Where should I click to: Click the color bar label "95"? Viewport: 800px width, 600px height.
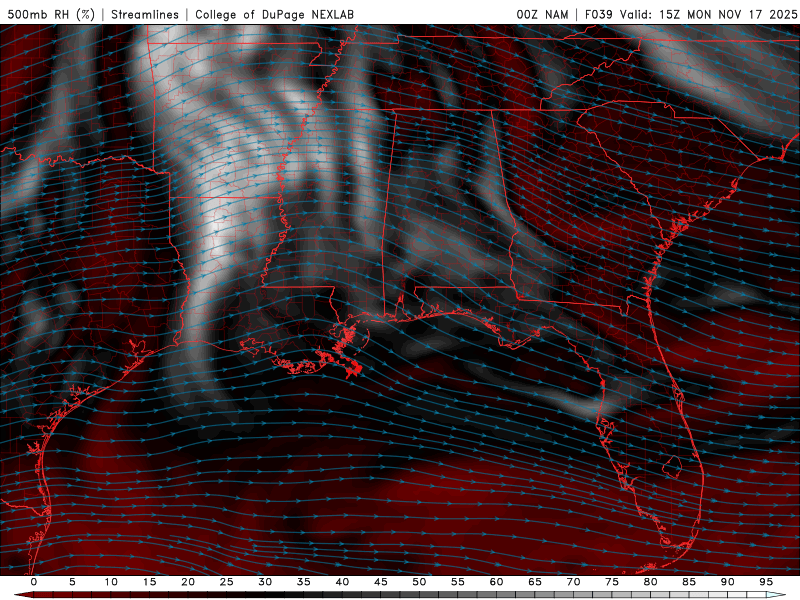click(x=766, y=582)
